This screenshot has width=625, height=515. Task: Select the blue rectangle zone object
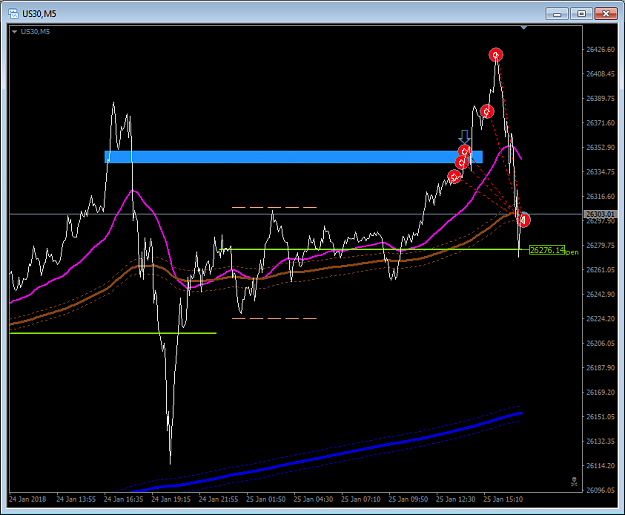coord(293,157)
